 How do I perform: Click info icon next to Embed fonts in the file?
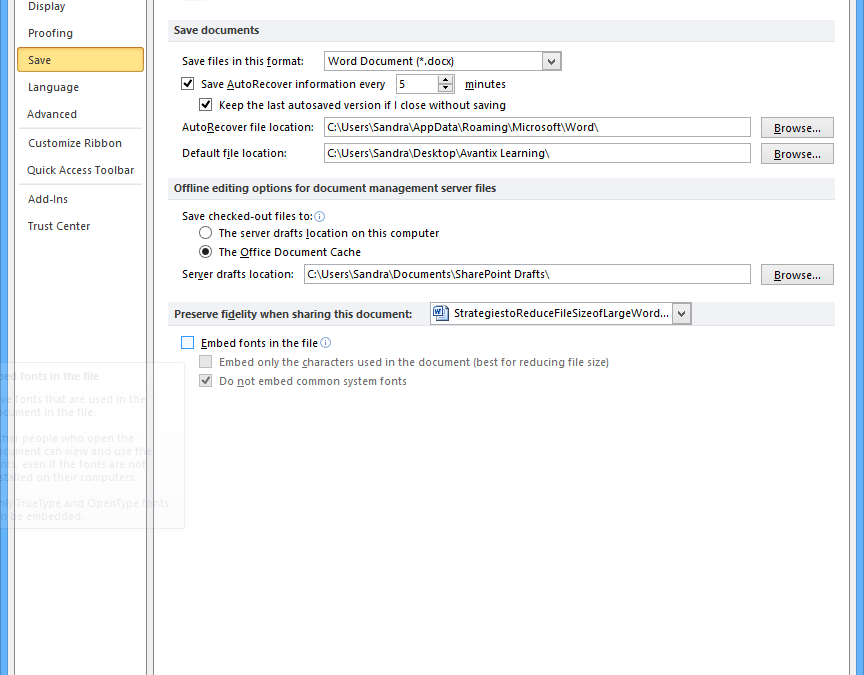pos(326,343)
